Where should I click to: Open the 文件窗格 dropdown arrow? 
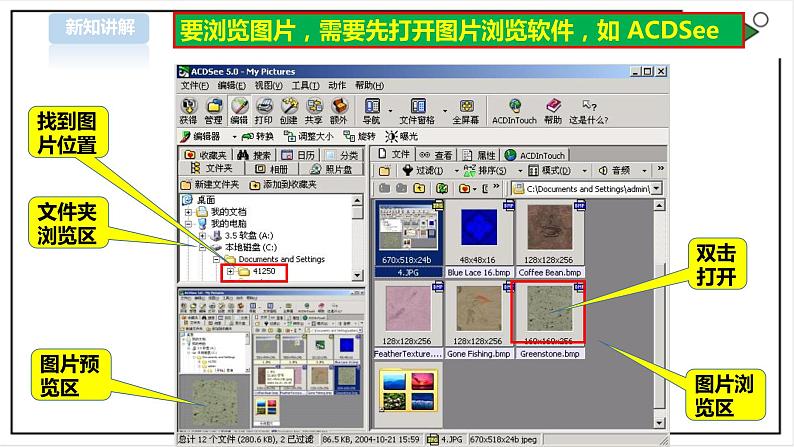[445, 110]
